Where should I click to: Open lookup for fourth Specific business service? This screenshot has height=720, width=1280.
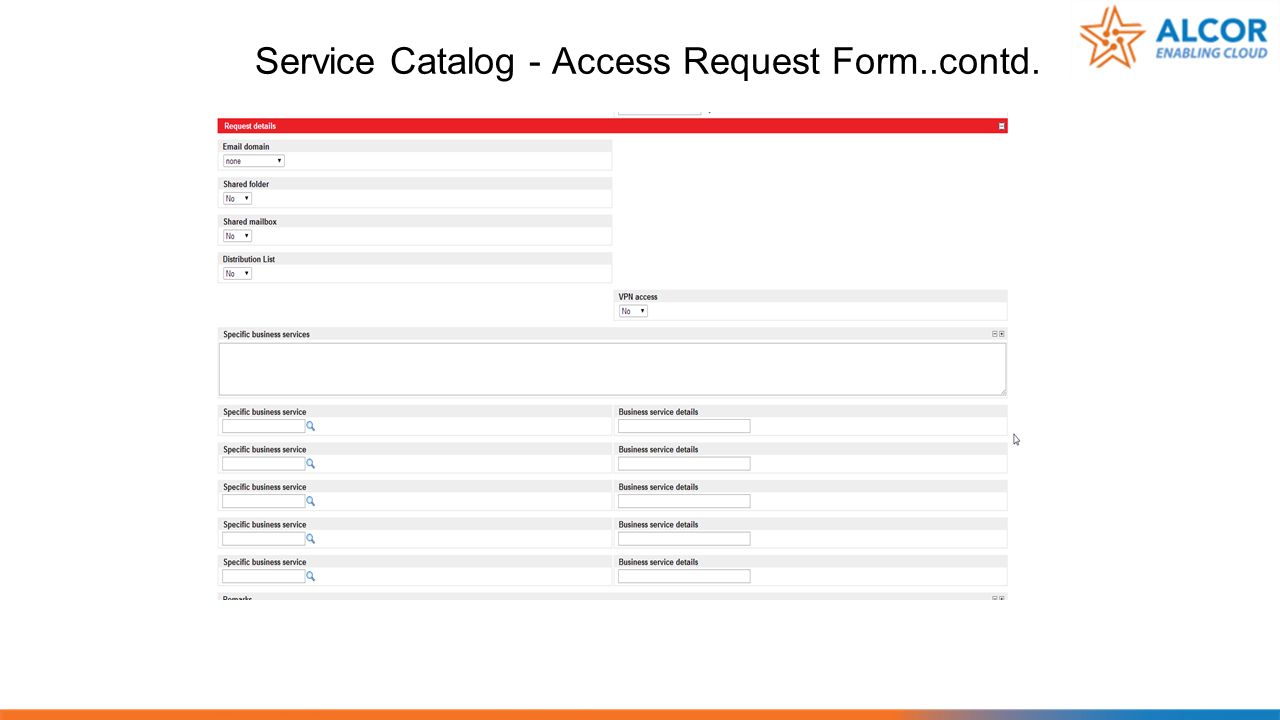click(310, 538)
